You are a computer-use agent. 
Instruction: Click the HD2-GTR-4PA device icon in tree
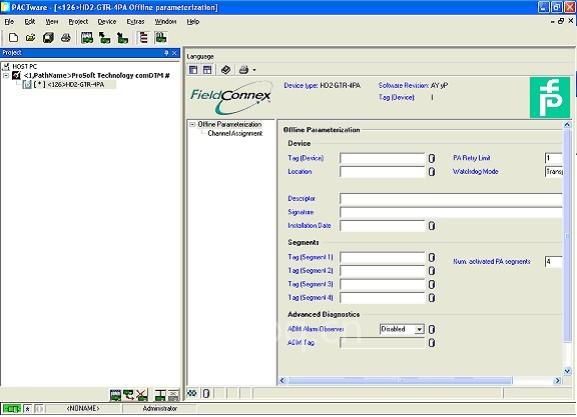[27, 85]
